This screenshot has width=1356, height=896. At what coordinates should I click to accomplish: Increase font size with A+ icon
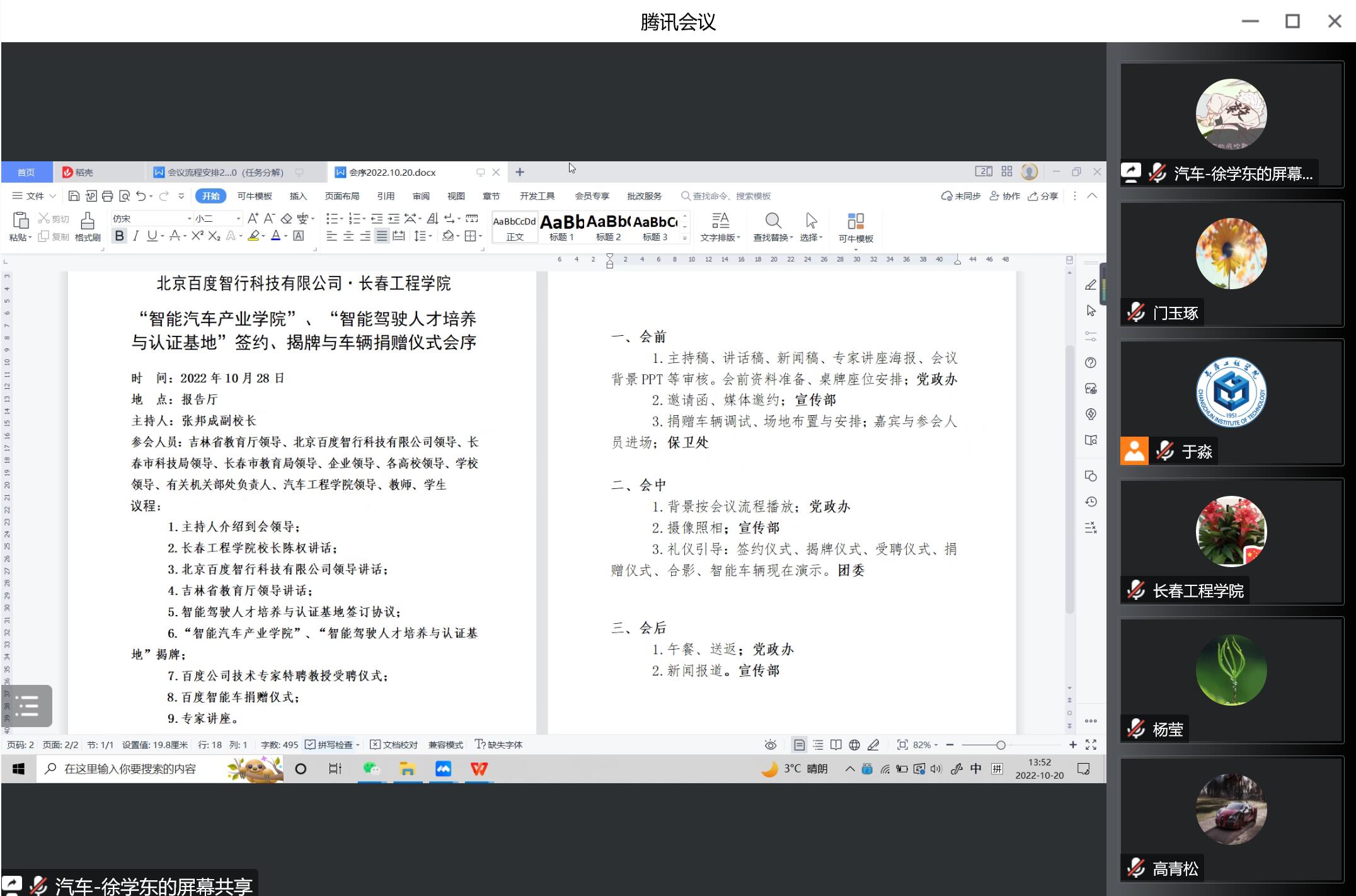pos(253,218)
